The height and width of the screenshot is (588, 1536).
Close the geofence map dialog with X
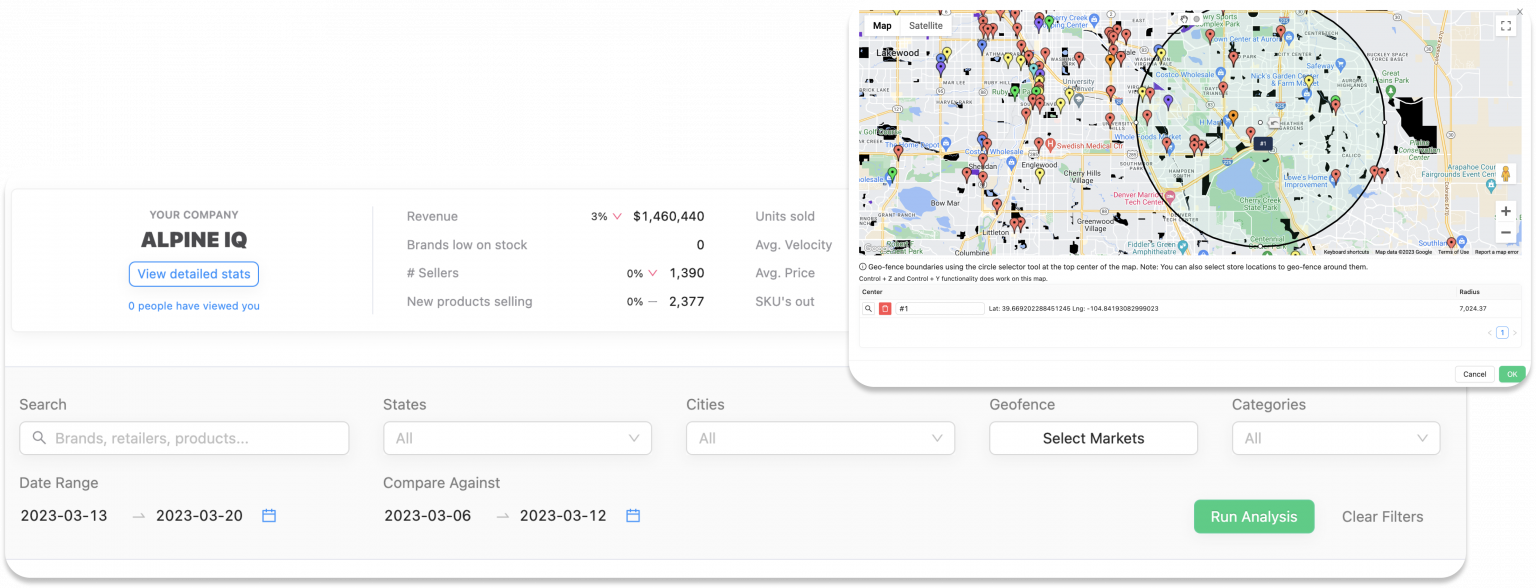pos(1520,12)
